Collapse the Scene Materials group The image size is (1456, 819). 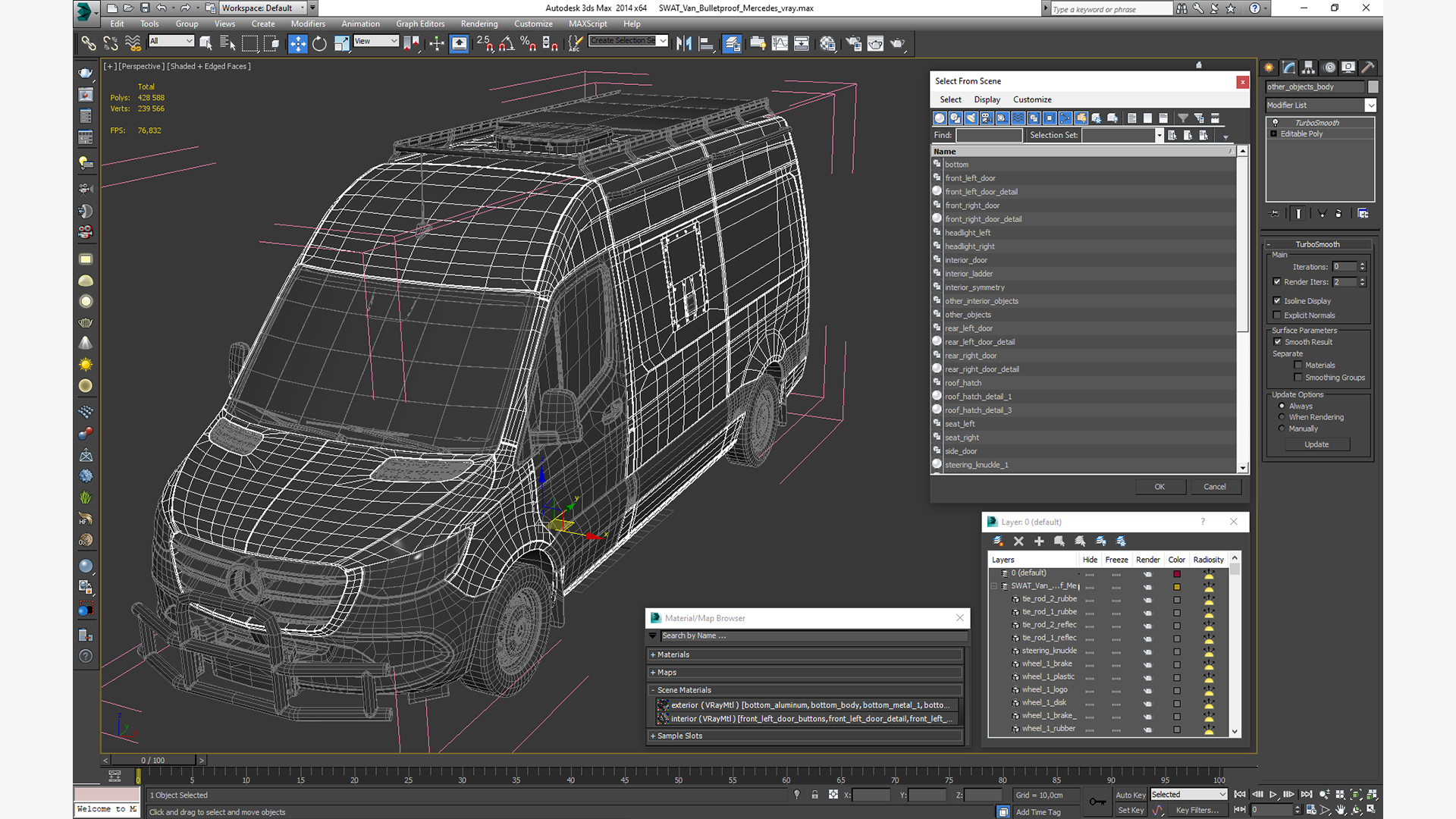pos(652,691)
